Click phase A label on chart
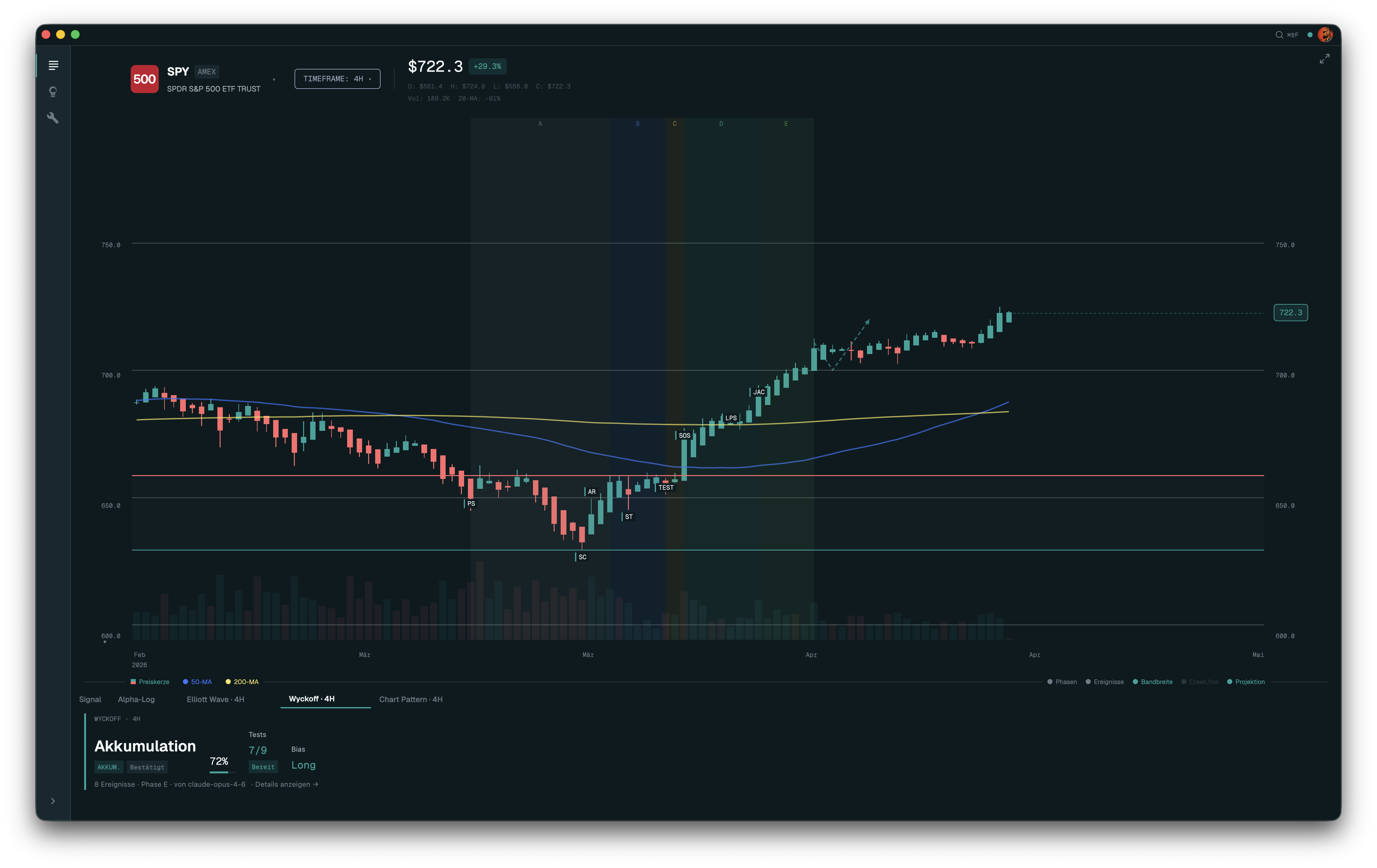This screenshot has width=1377, height=868. [x=540, y=124]
